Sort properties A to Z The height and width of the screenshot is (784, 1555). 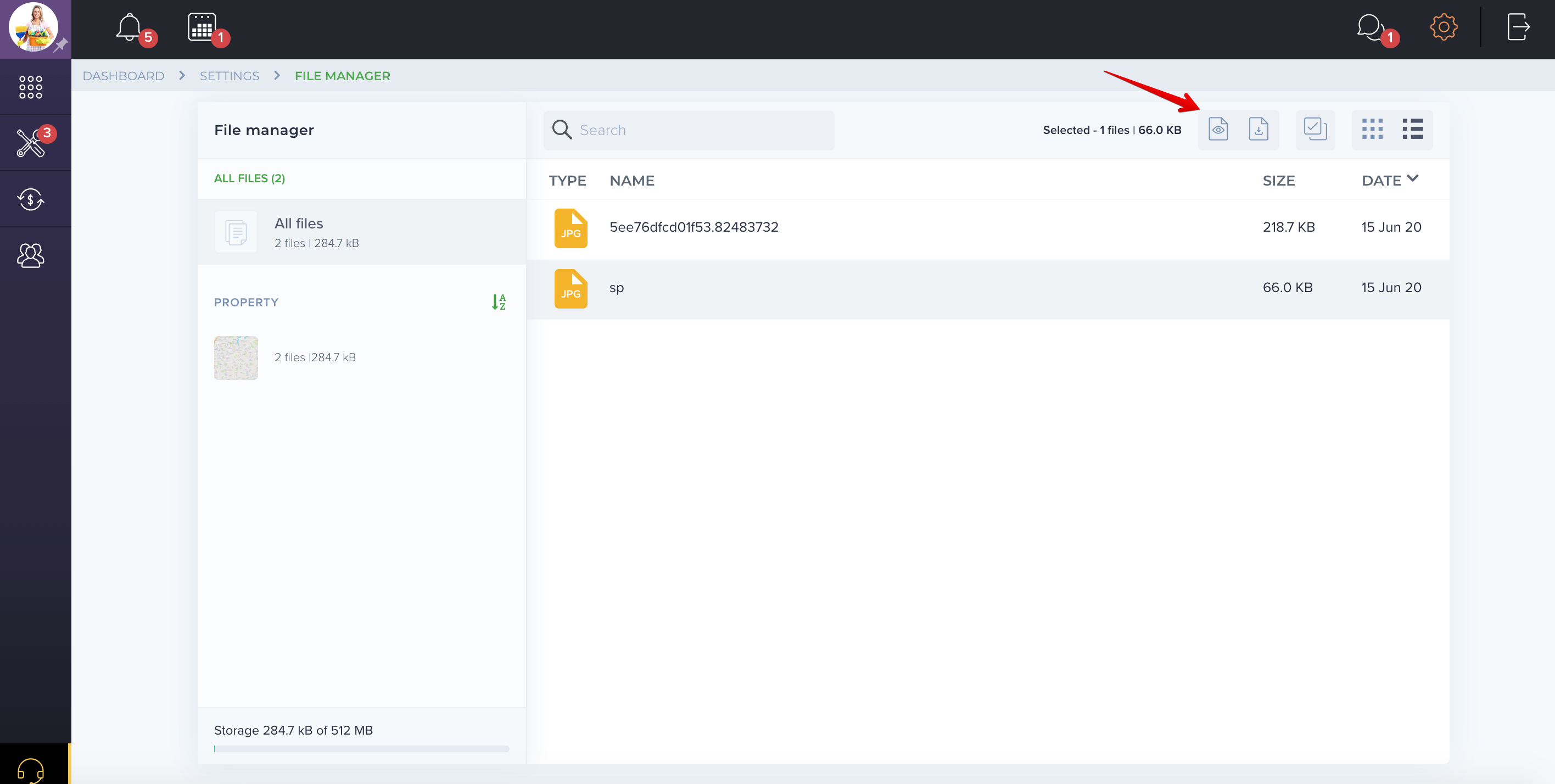(x=499, y=303)
